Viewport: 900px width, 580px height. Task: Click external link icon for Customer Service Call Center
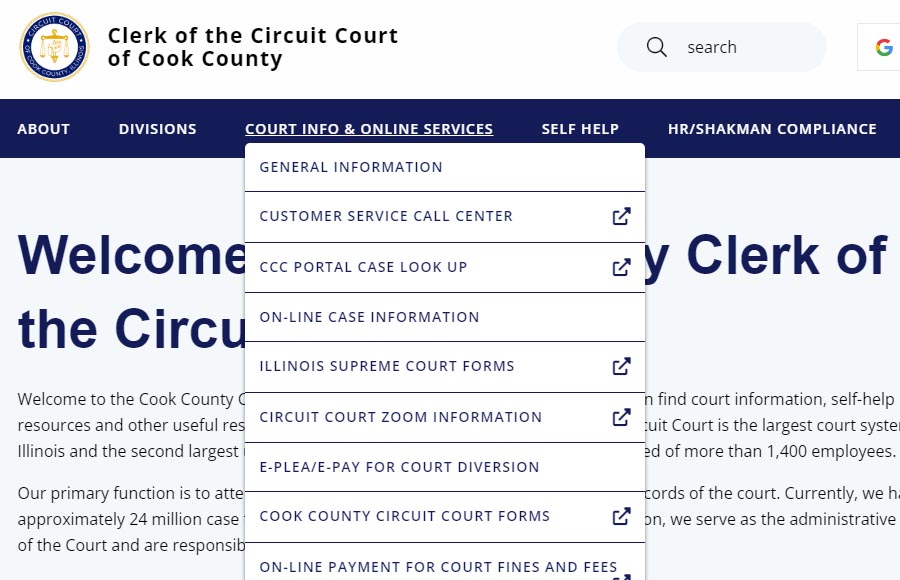(x=622, y=216)
